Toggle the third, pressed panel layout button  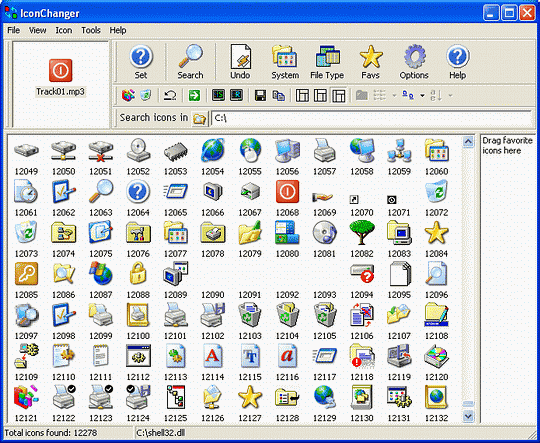click(x=339, y=95)
